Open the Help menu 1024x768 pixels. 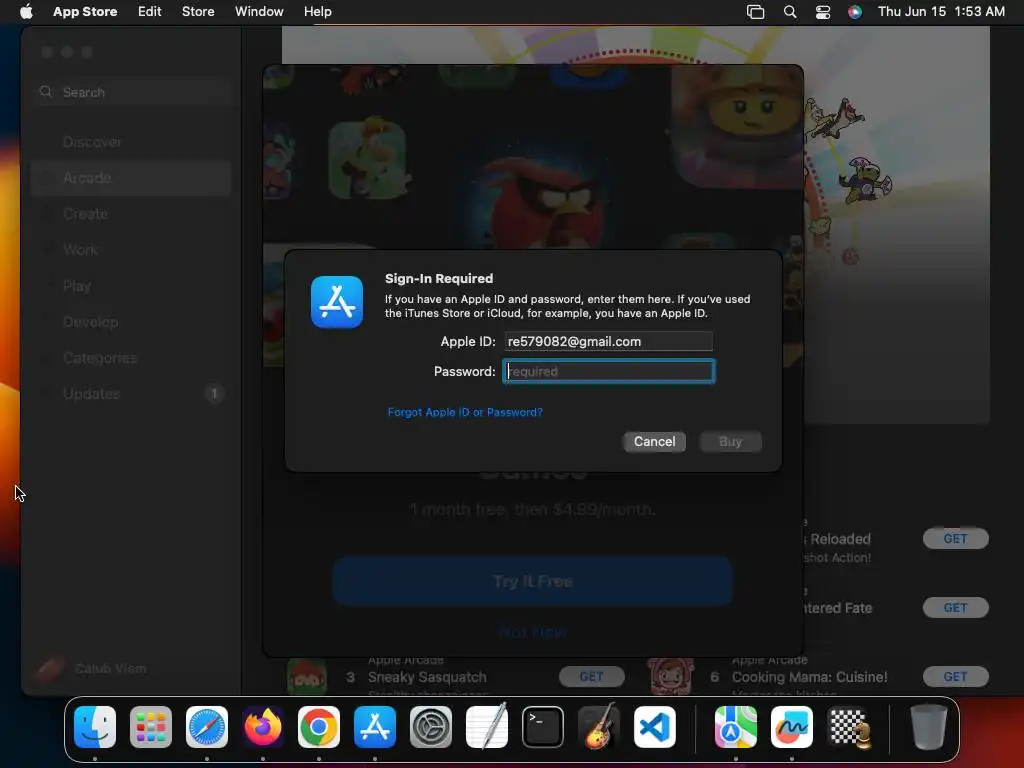(x=317, y=12)
